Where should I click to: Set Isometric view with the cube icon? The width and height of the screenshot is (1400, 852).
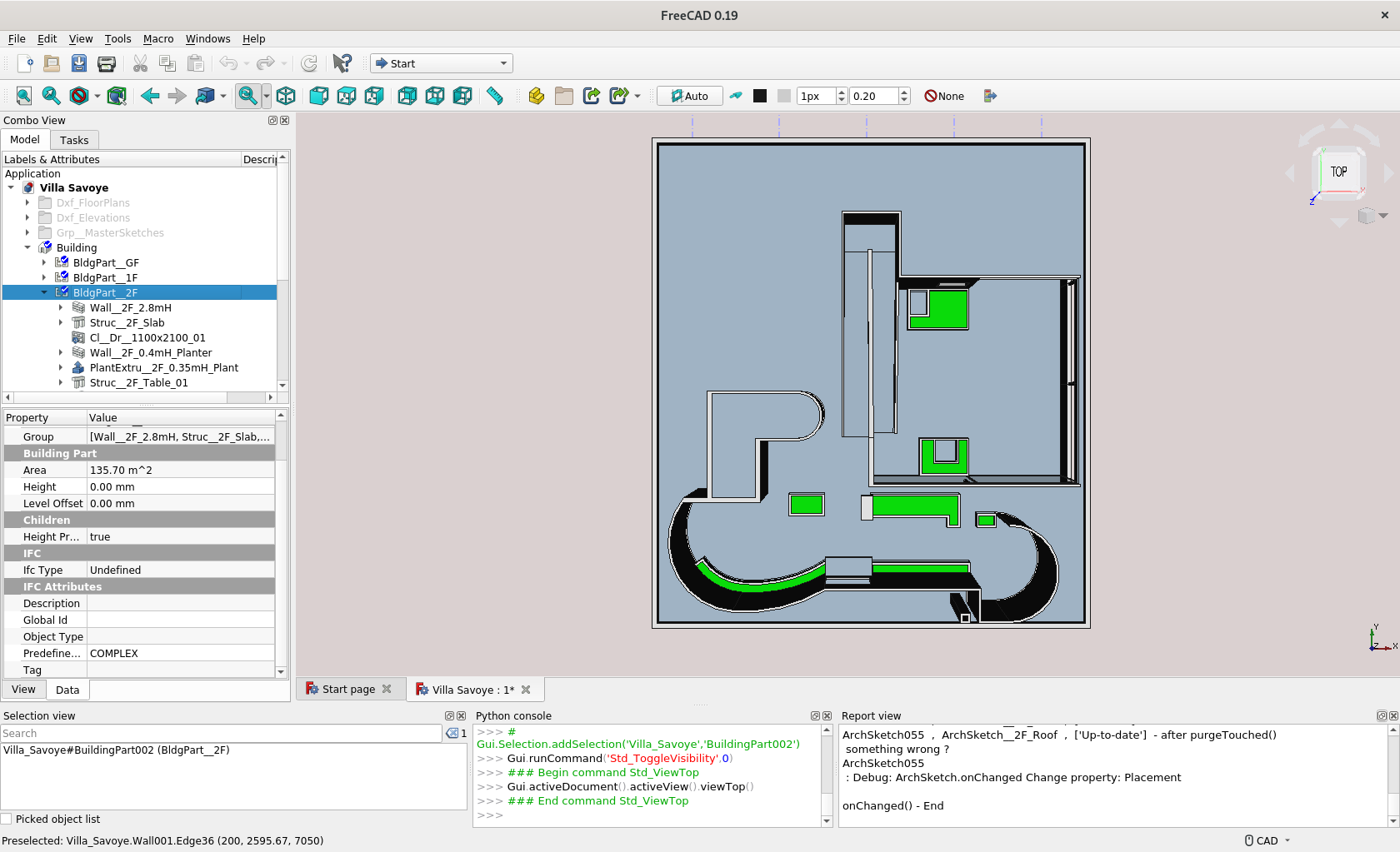(x=286, y=96)
